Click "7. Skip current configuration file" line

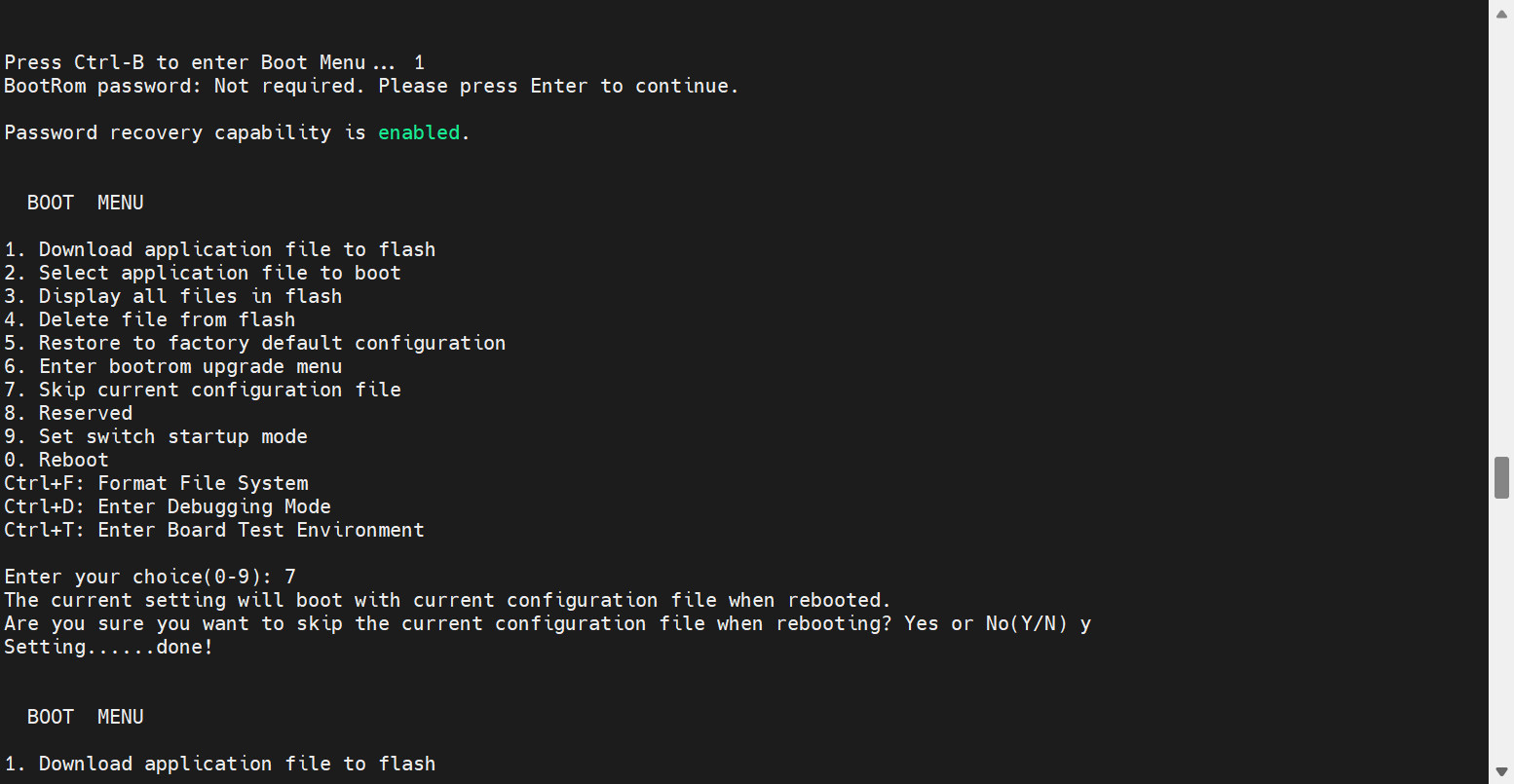(x=203, y=390)
